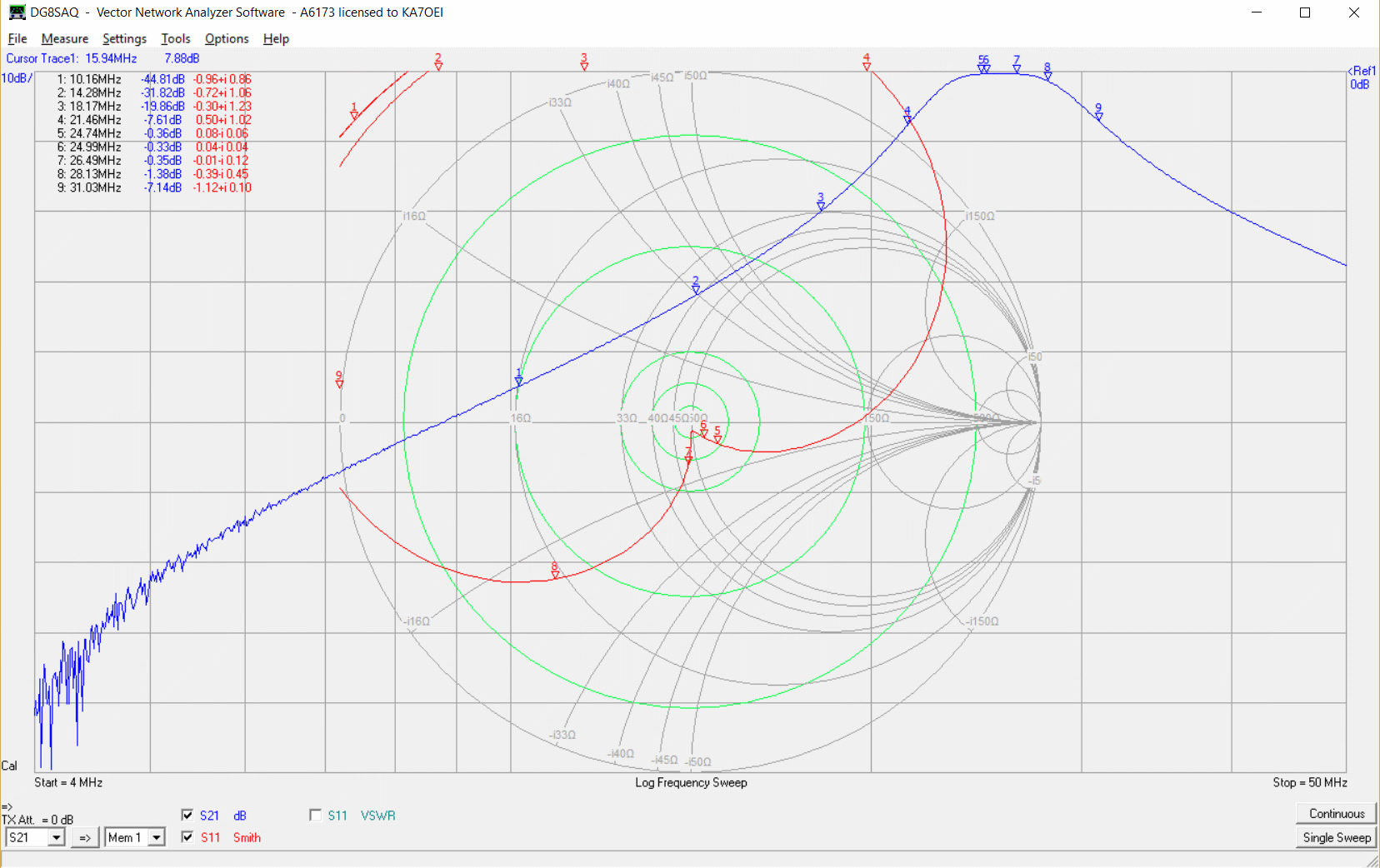Select marker 5 row 24.74MHz in table

coord(154,133)
